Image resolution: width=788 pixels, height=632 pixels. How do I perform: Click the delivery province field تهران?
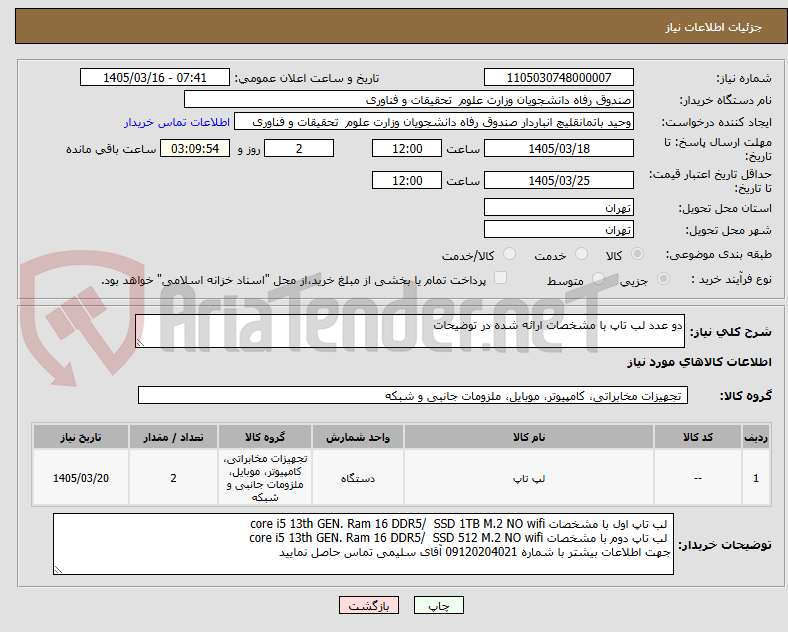(x=558, y=207)
